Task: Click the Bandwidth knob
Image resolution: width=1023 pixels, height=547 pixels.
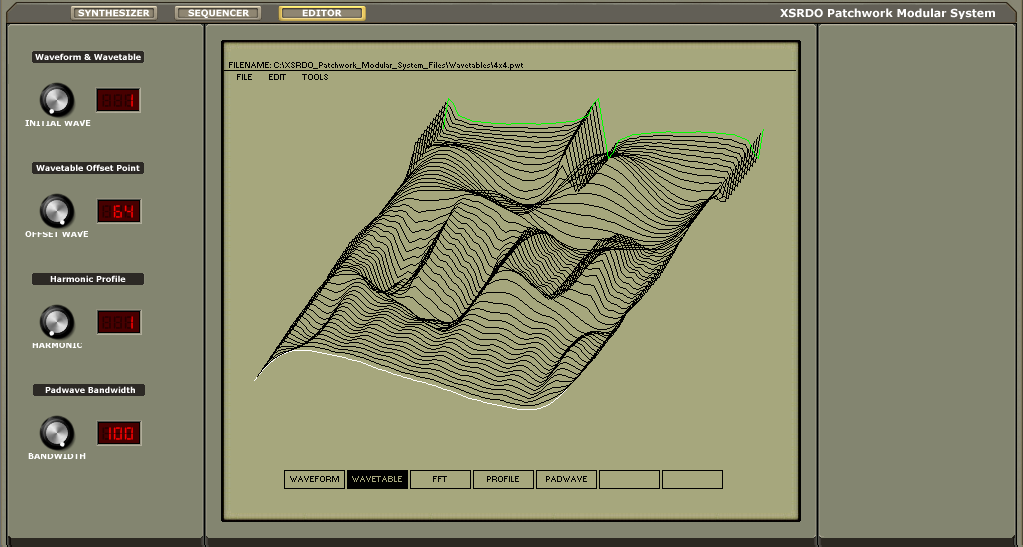Action: click(56, 433)
